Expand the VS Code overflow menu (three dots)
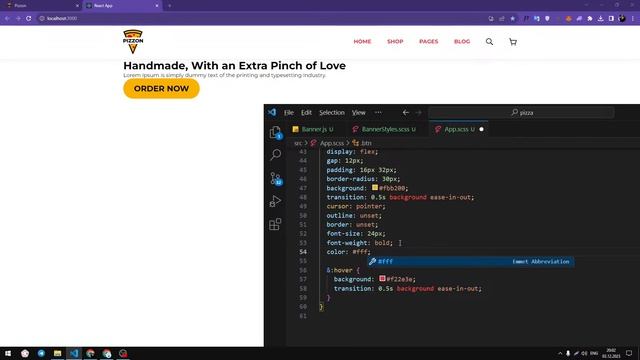This screenshot has width=640, height=360. [x=378, y=113]
